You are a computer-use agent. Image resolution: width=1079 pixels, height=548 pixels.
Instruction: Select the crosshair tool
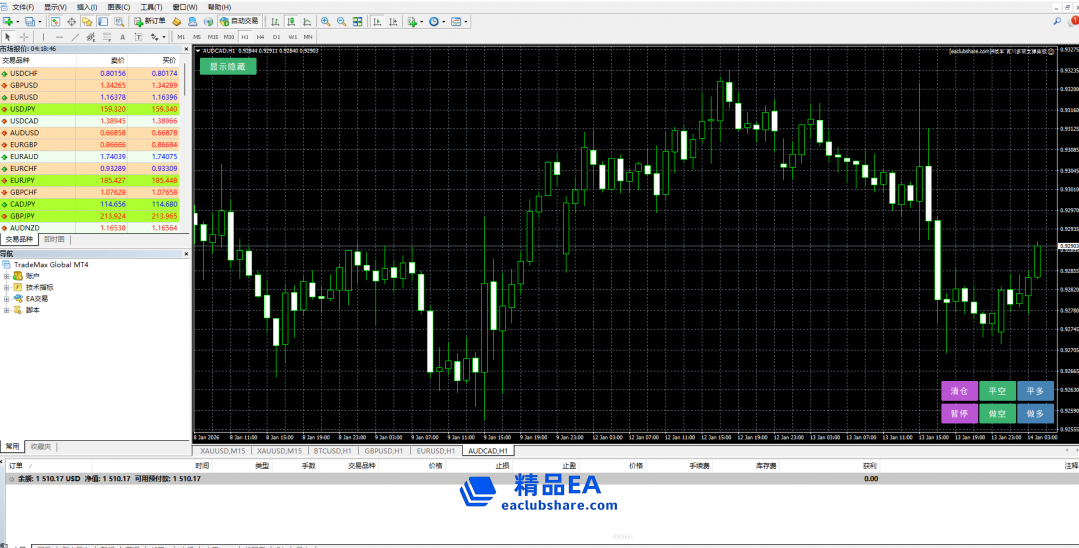(24, 36)
